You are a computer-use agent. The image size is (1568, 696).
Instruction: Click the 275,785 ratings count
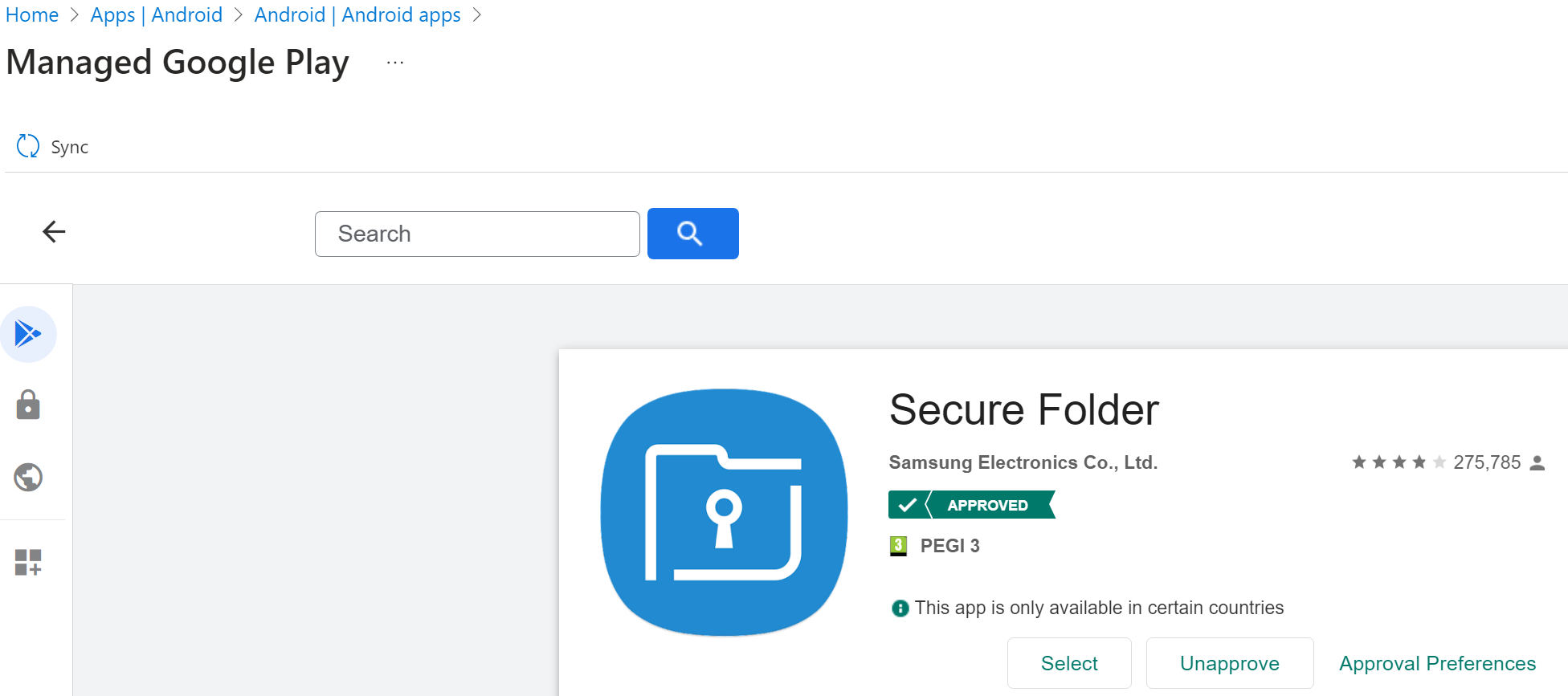tap(1487, 462)
